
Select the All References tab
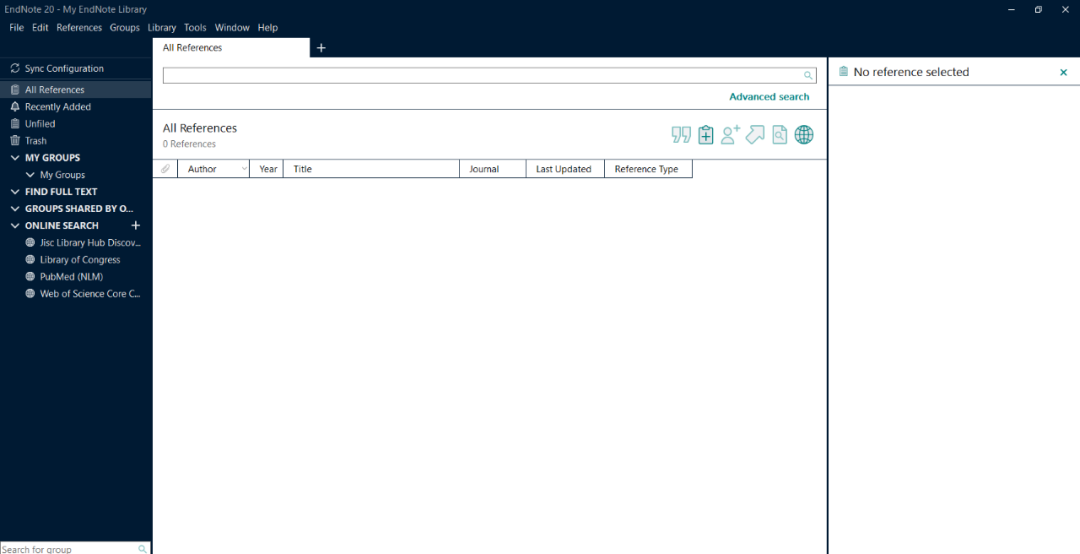click(x=231, y=48)
